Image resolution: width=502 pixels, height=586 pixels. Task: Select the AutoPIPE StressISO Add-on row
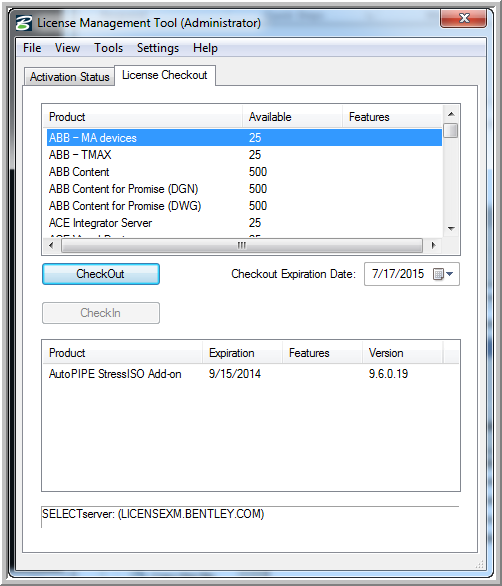(x=250, y=374)
